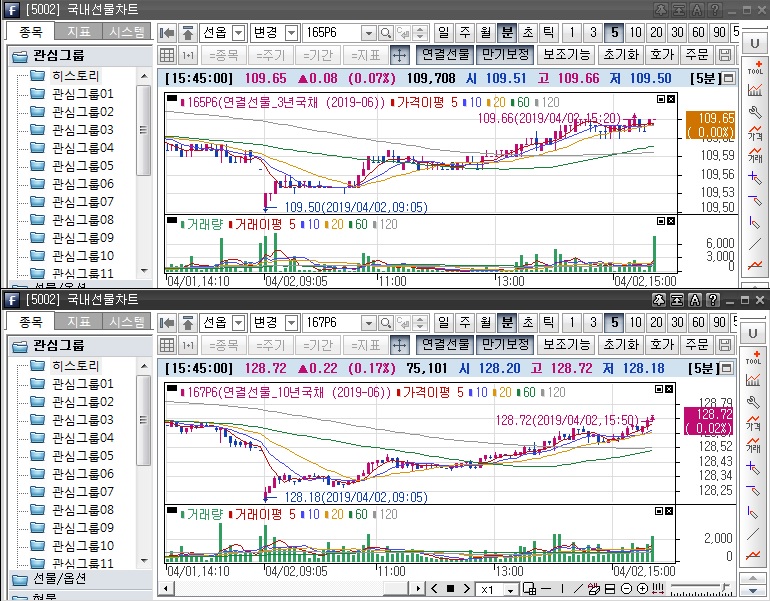Click 보조기능 button in top chart

[x=566, y=54]
